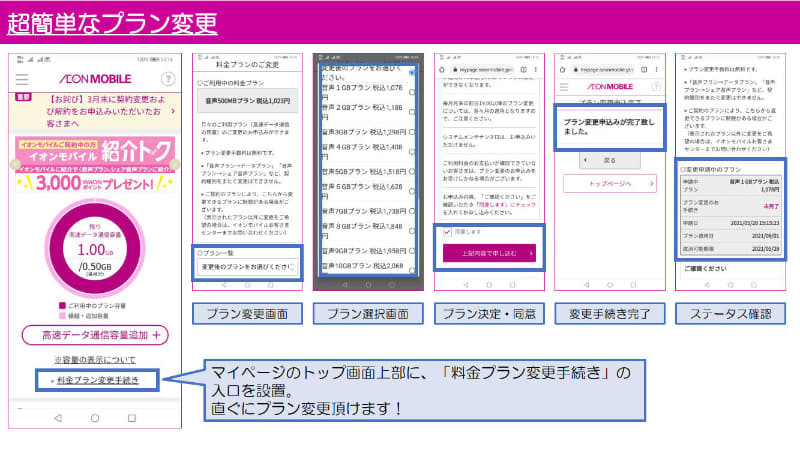The width and height of the screenshot is (800, 450).
Task: Click the 音声500MBプラン 税込1,023円 current plan field
Action: [247, 101]
